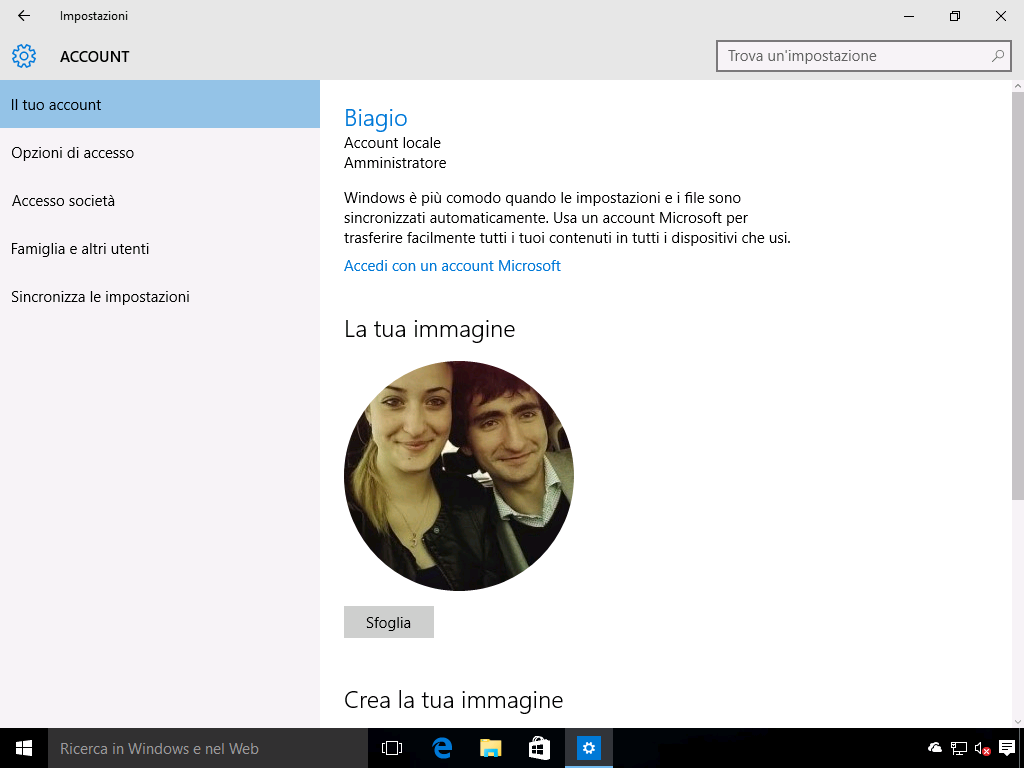Click the muted volume speaker icon
Viewport: 1024px width, 768px height.
click(982, 748)
